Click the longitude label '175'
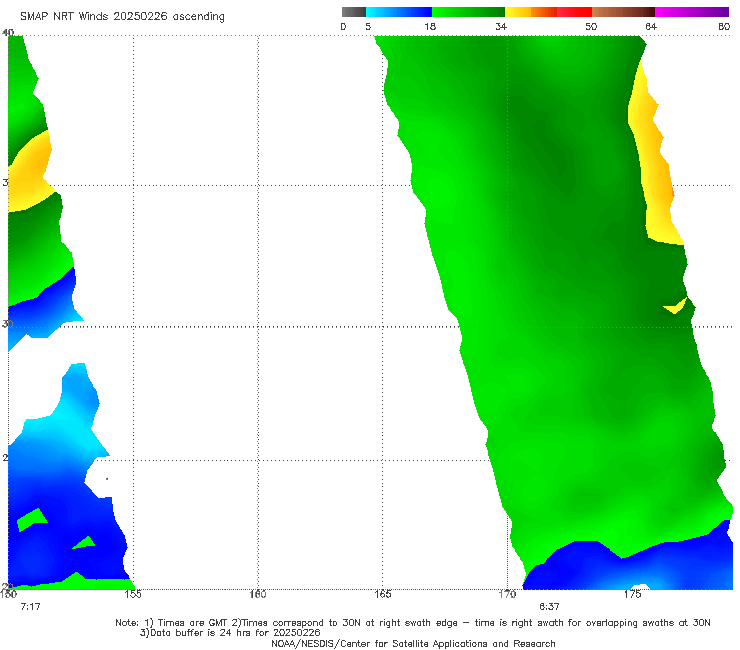 [x=632, y=594]
